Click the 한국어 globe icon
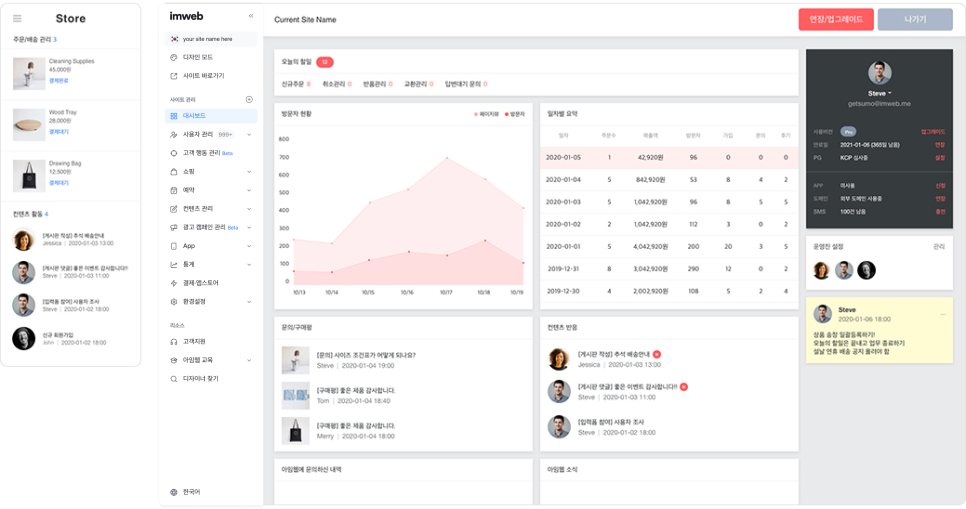Screen dimensions: 966x509 tap(174, 492)
